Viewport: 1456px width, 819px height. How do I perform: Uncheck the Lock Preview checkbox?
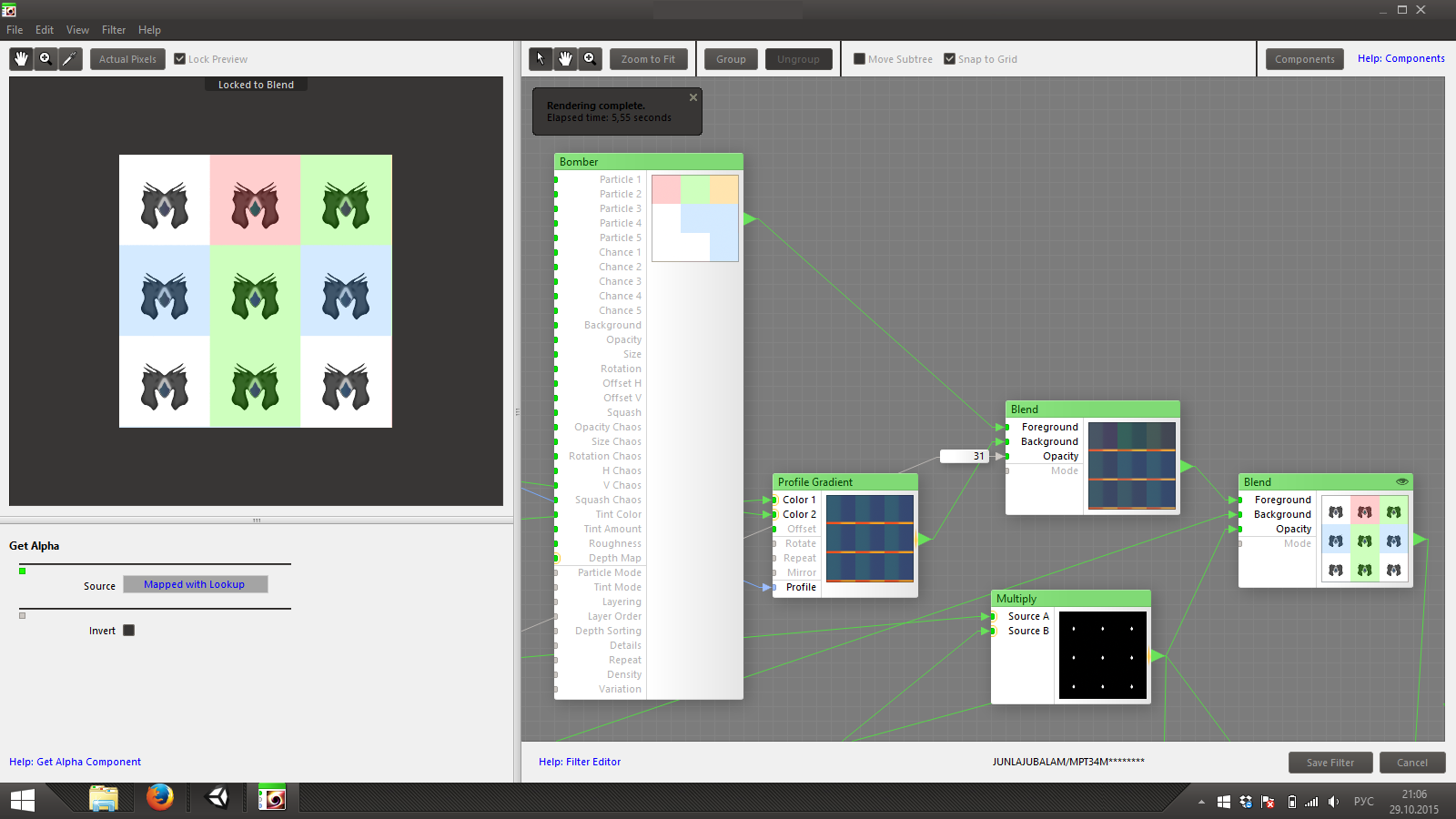pyautogui.click(x=180, y=59)
